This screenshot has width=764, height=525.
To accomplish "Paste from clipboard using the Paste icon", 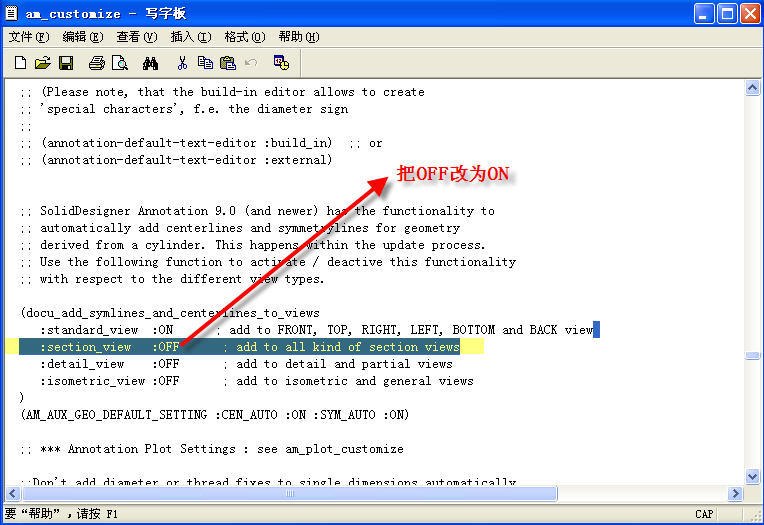I will pos(228,63).
